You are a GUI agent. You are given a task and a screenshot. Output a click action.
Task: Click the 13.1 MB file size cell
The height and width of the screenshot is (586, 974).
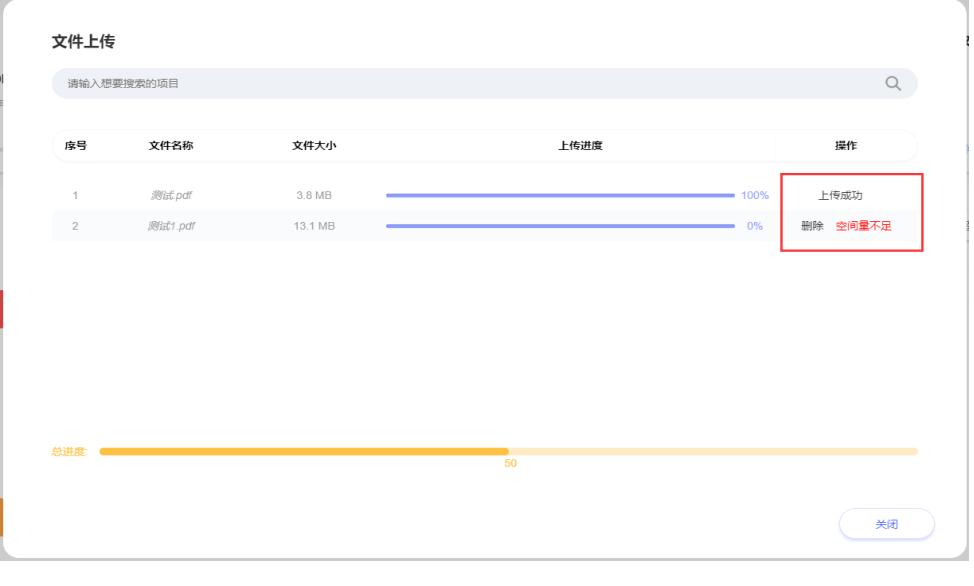click(313, 226)
